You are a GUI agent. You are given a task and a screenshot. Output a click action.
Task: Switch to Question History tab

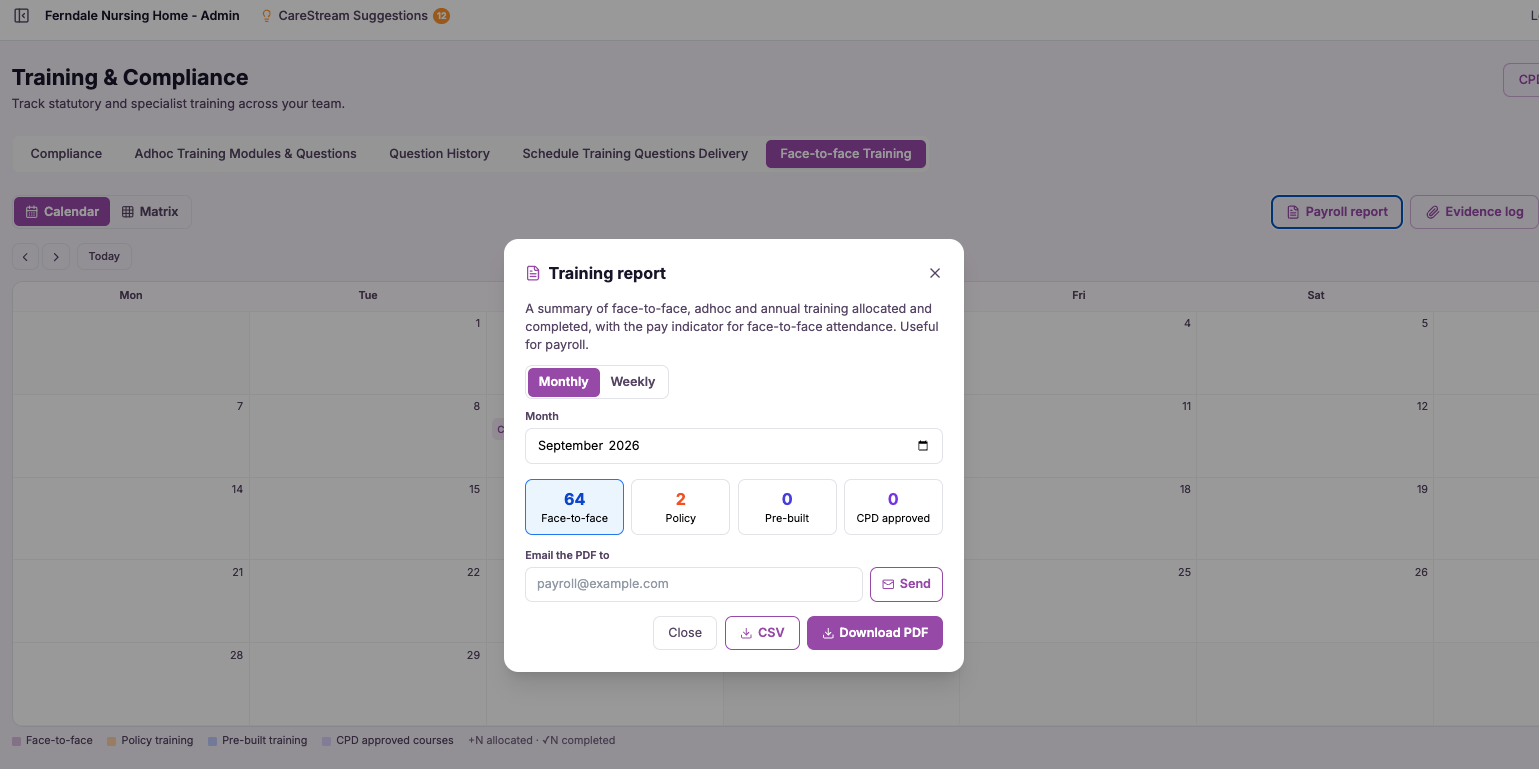pyautogui.click(x=439, y=154)
